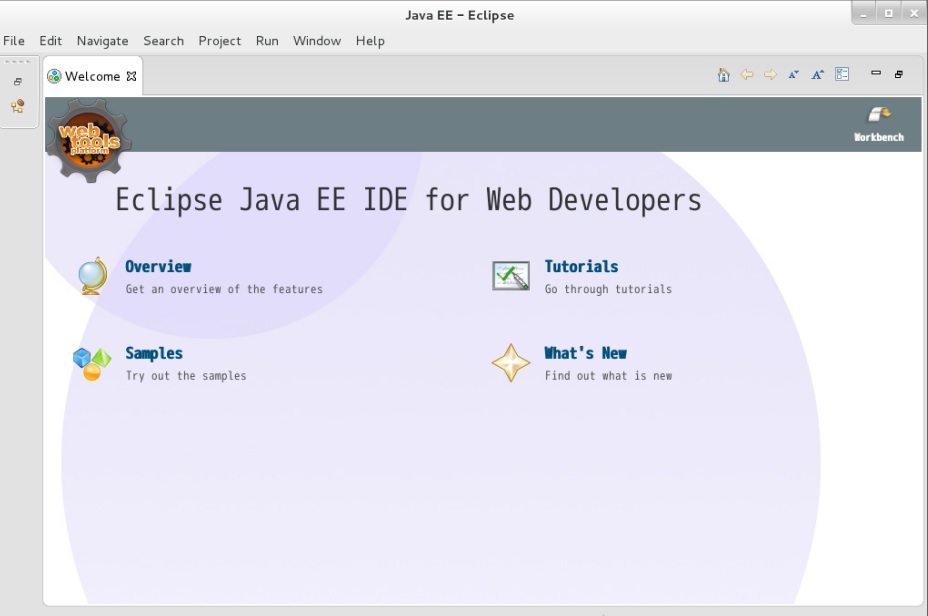Viewport: 928px width, 616px height.
Task: Select the Welcome tab
Action: point(91,76)
